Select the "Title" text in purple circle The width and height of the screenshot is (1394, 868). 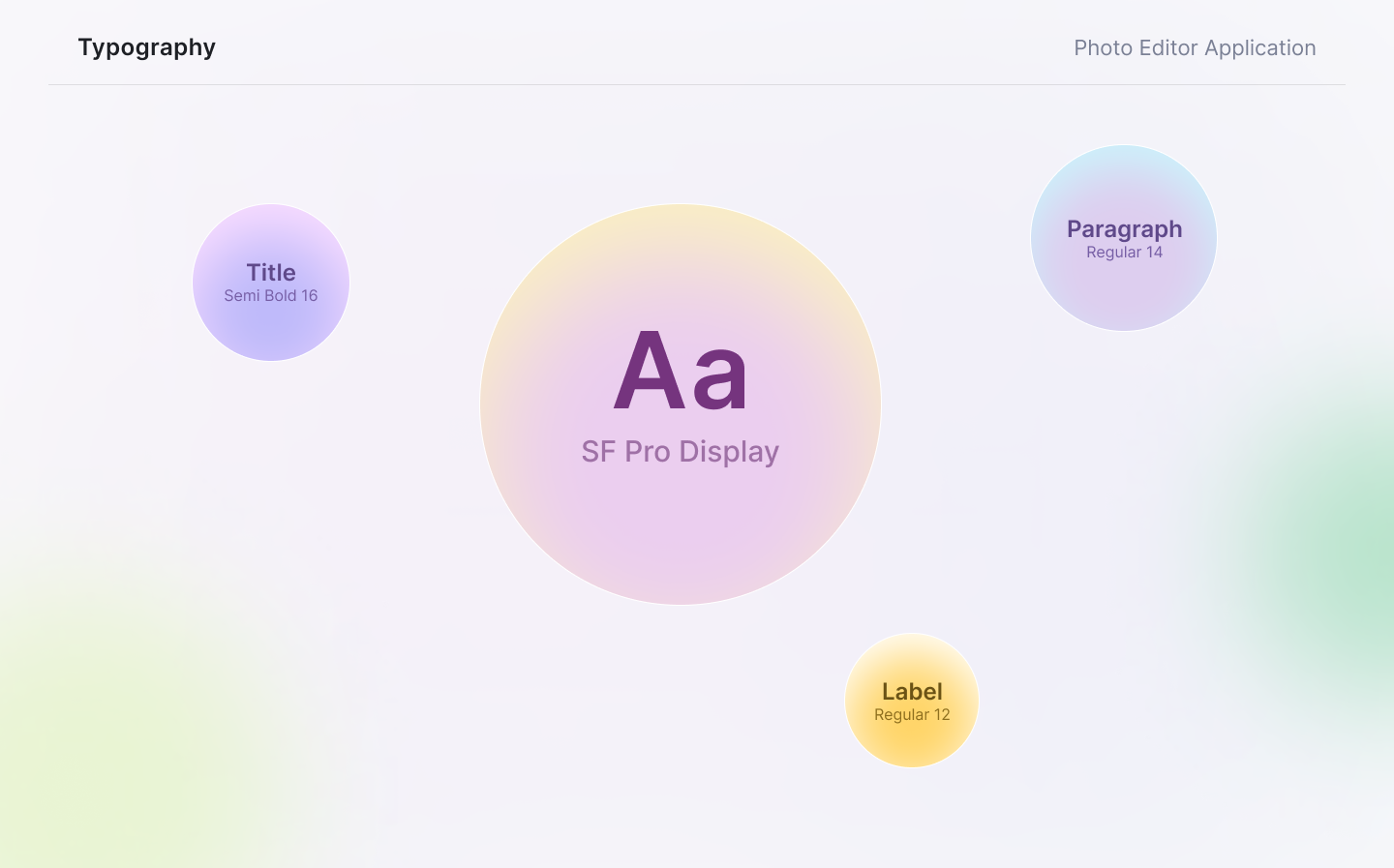[271, 273]
